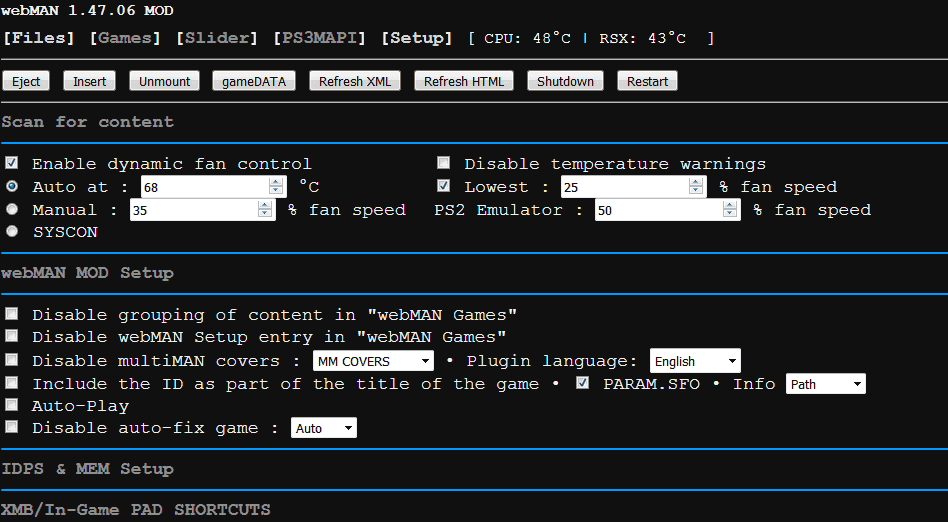Select the SYSCON radio button
The image size is (948, 522).
11,231
